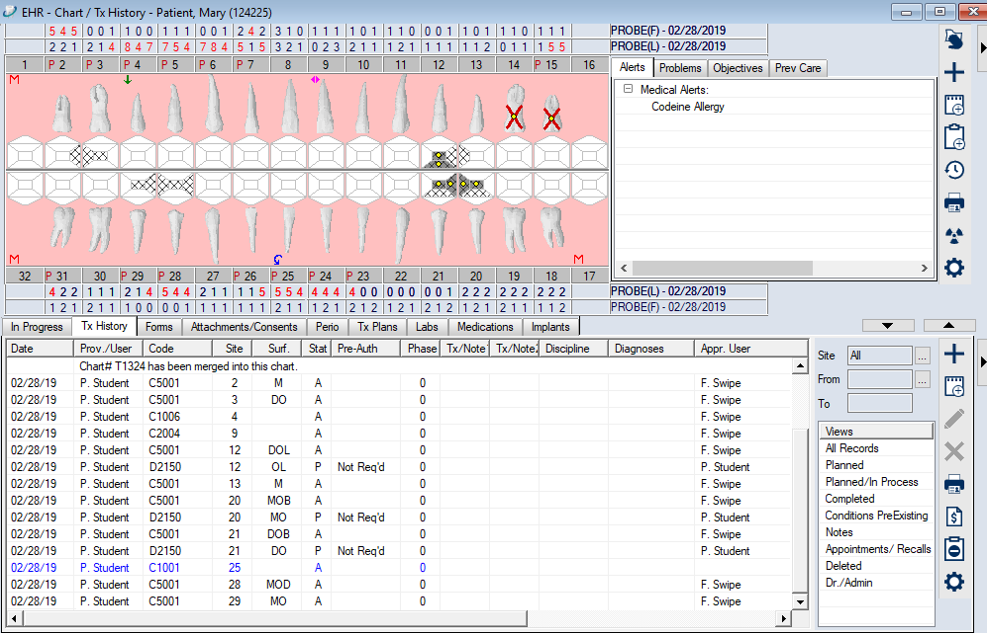Open billing with the dollar document icon
Screen dimensions: 987x633
[x=953, y=515]
